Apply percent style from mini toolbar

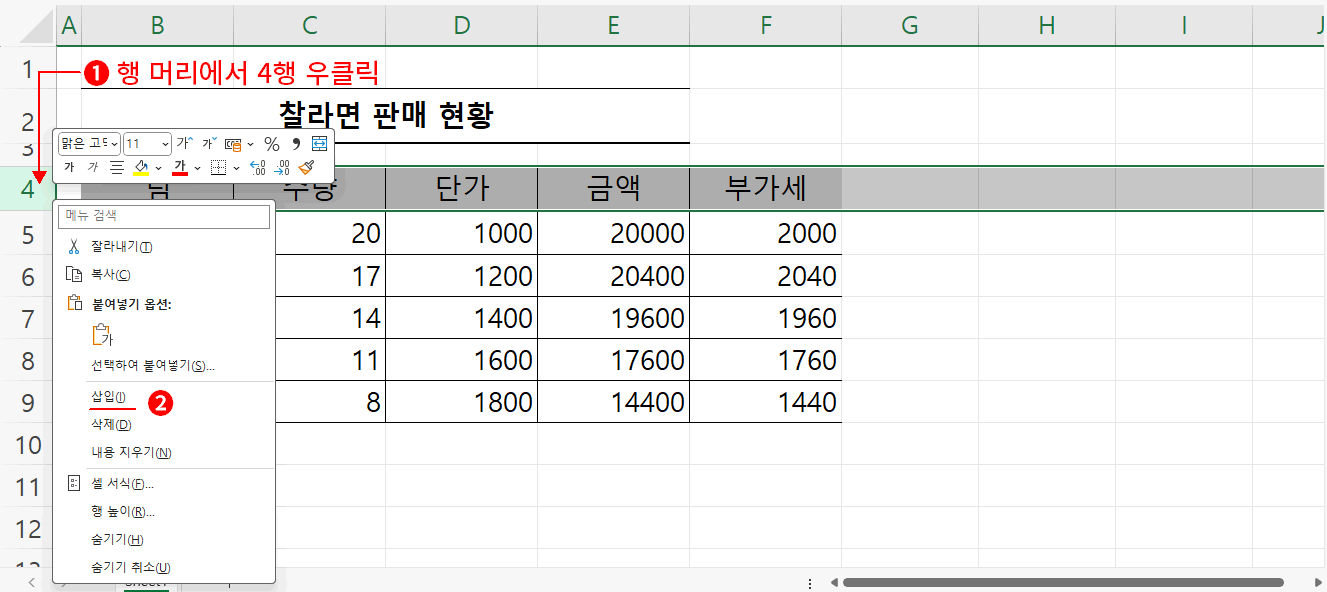[x=271, y=144]
